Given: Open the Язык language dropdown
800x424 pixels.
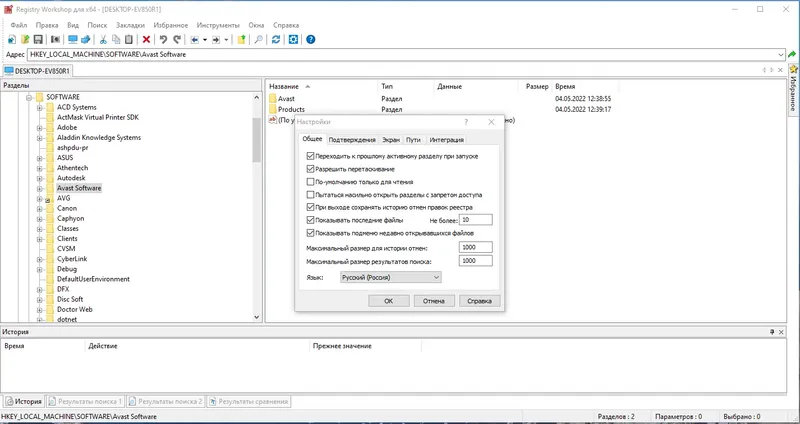Looking at the screenshot, I should pos(390,277).
